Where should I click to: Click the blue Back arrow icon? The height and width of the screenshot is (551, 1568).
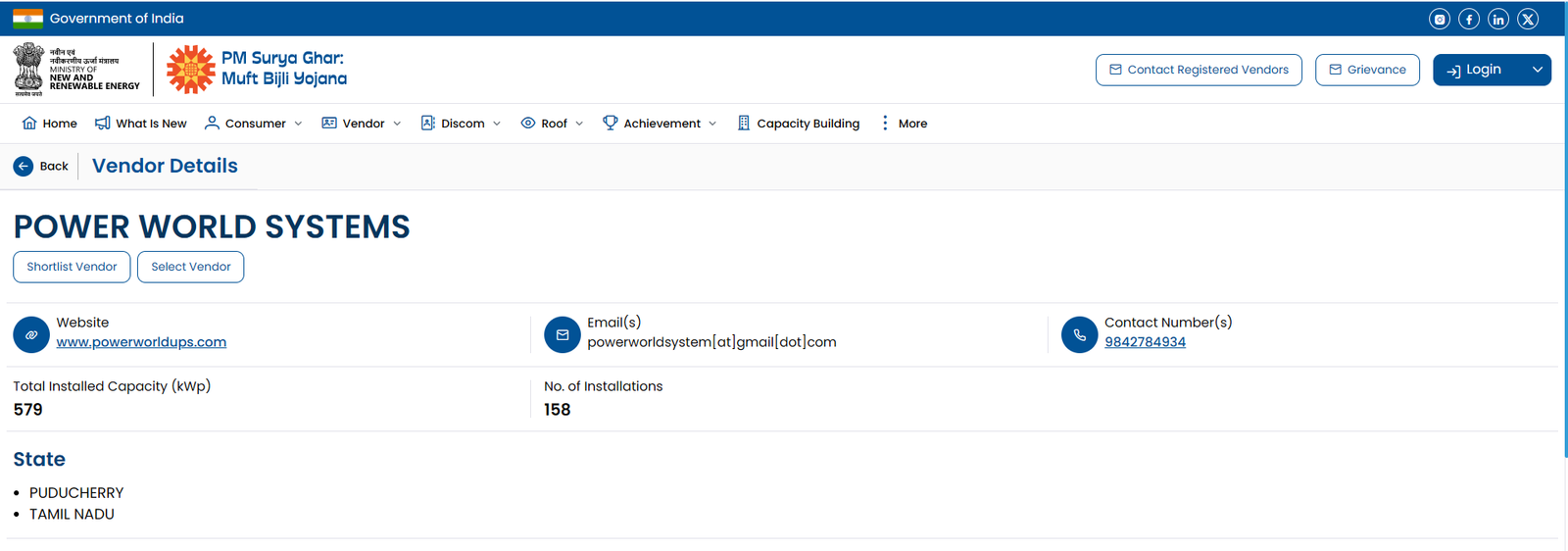[24, 167]
